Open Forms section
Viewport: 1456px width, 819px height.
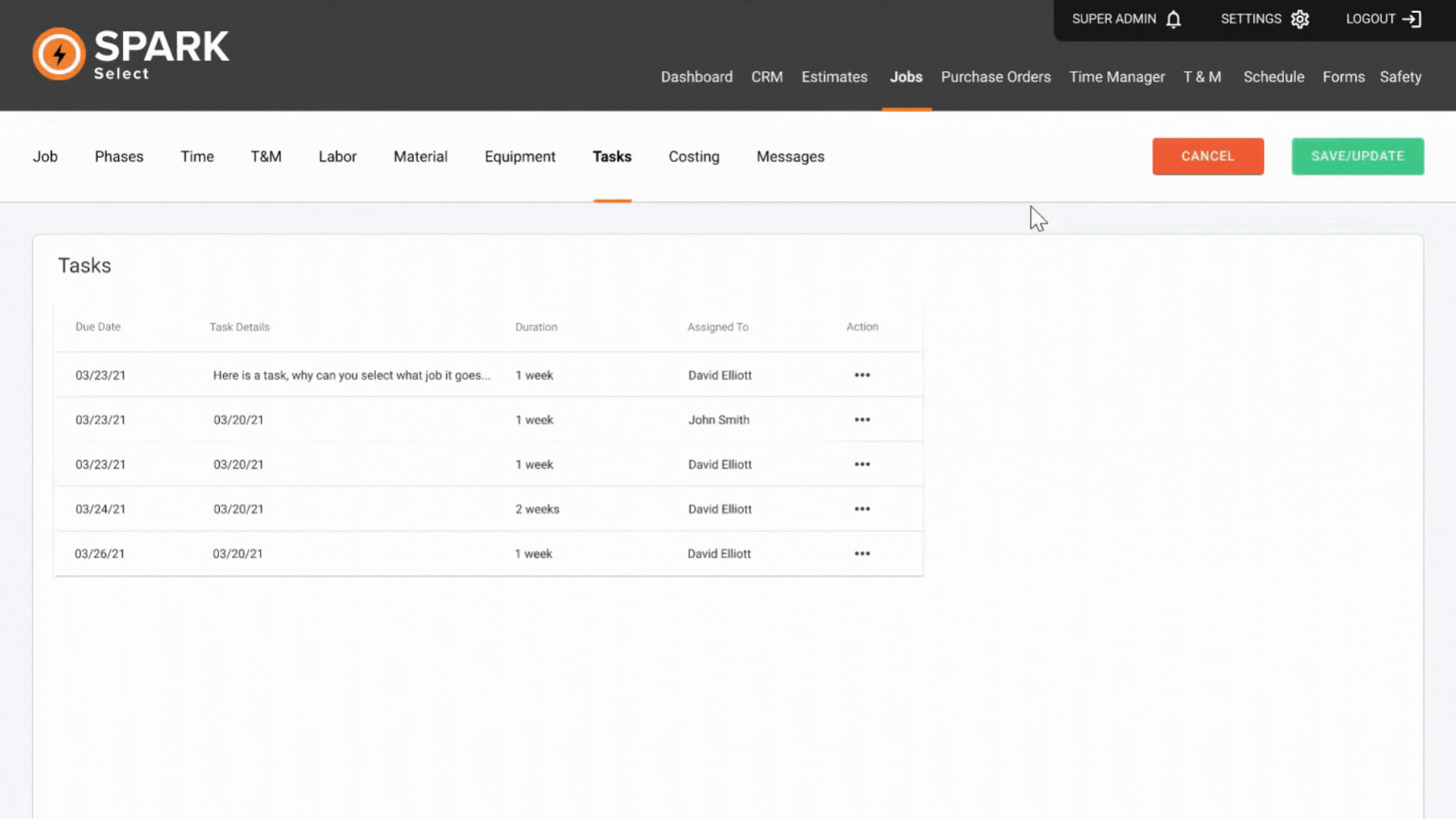[x=1343, y=77]
